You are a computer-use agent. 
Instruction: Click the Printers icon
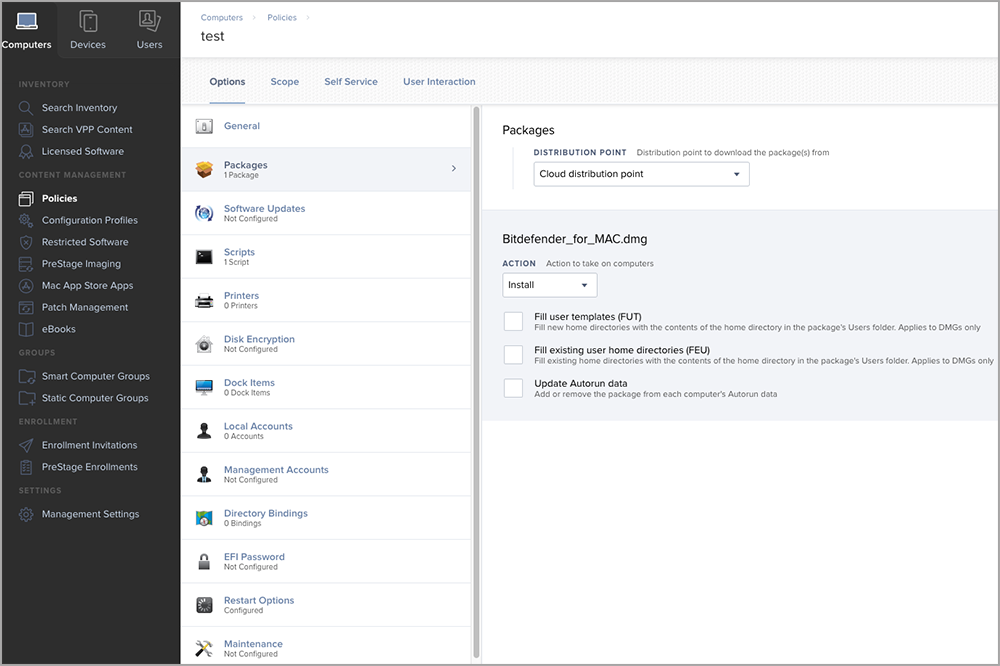click(x=204, y=300)
